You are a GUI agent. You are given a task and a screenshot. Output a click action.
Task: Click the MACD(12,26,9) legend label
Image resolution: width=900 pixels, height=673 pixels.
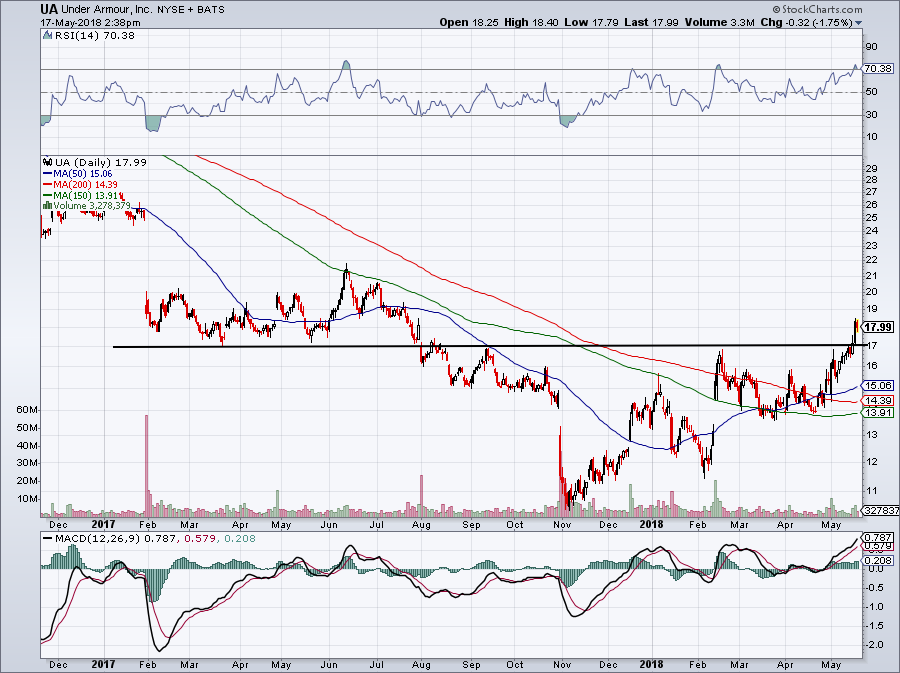tap(98, 539)
